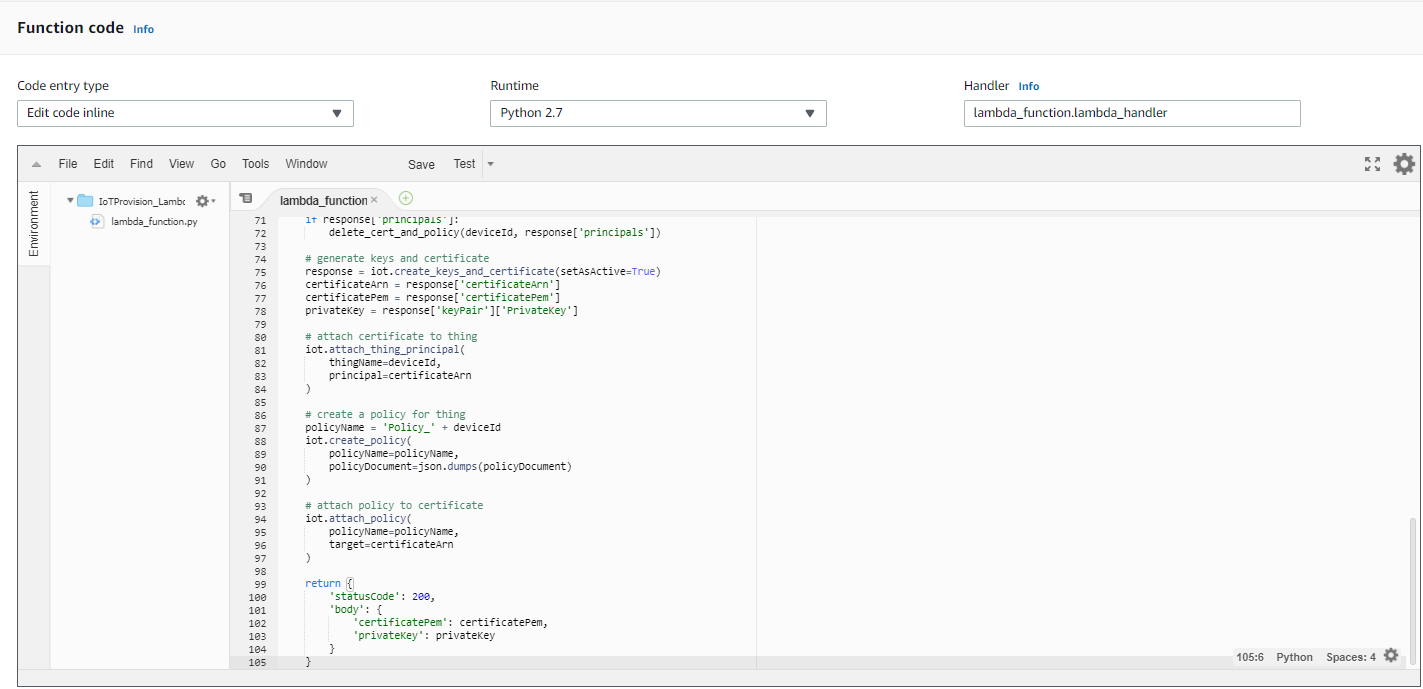This screenshot has height=689, width=1423.
Task: Open the Tools menu
Action: pyautogui.click(x=256, y=164)
